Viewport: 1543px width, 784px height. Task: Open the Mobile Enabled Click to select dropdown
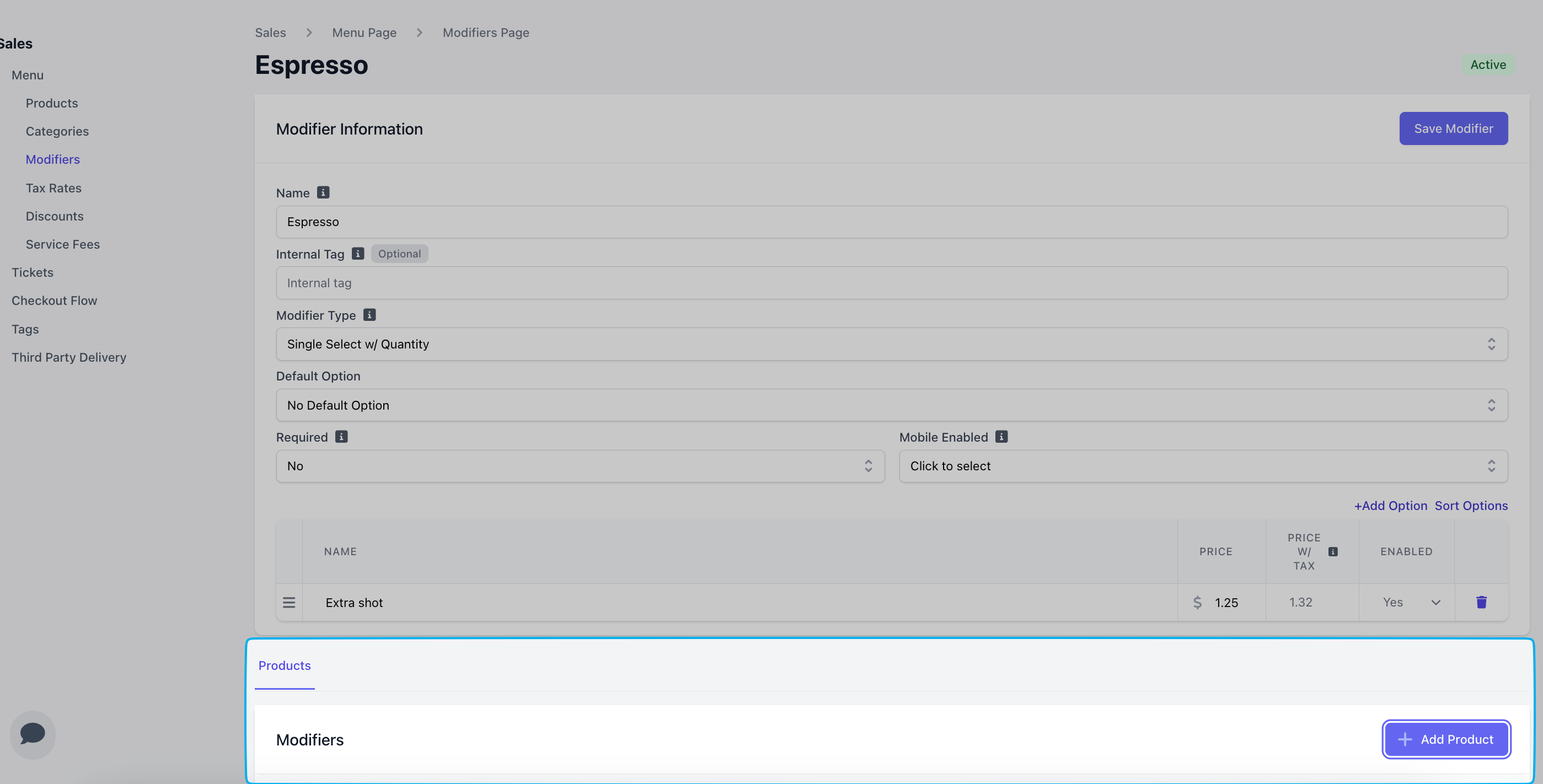click(1203, 466)
